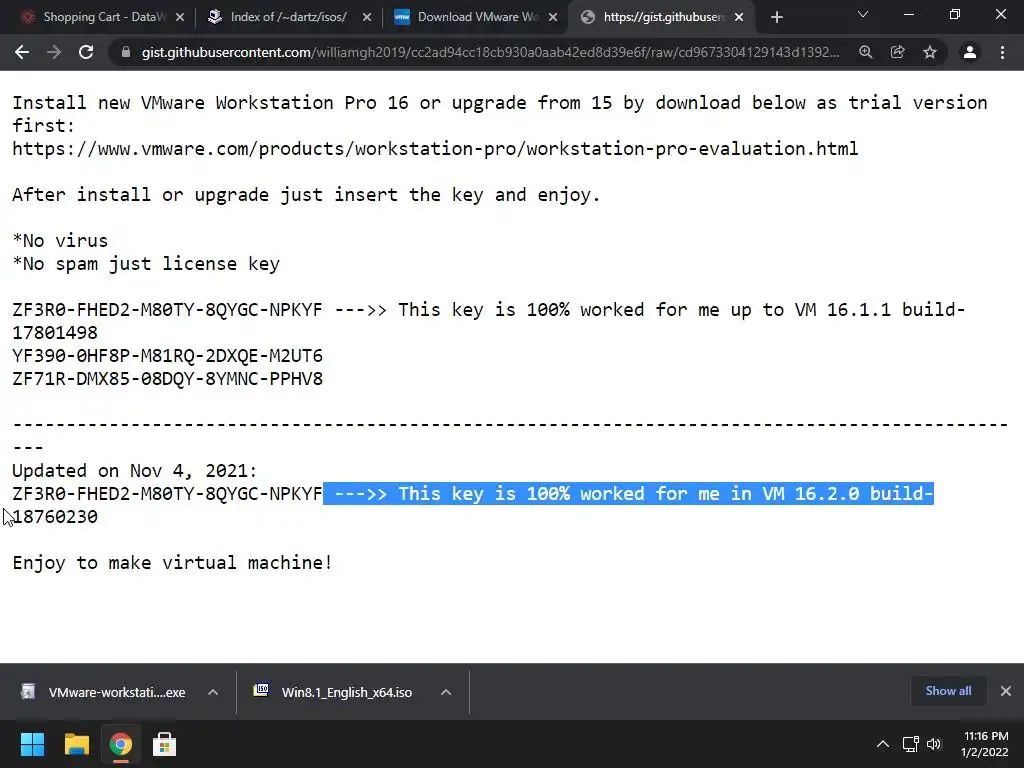Click the key ZF71R-DMX85-08DQY-8YMNC-PPHV8
This screenshot has width=1024, height=768.
coord(167,379)
